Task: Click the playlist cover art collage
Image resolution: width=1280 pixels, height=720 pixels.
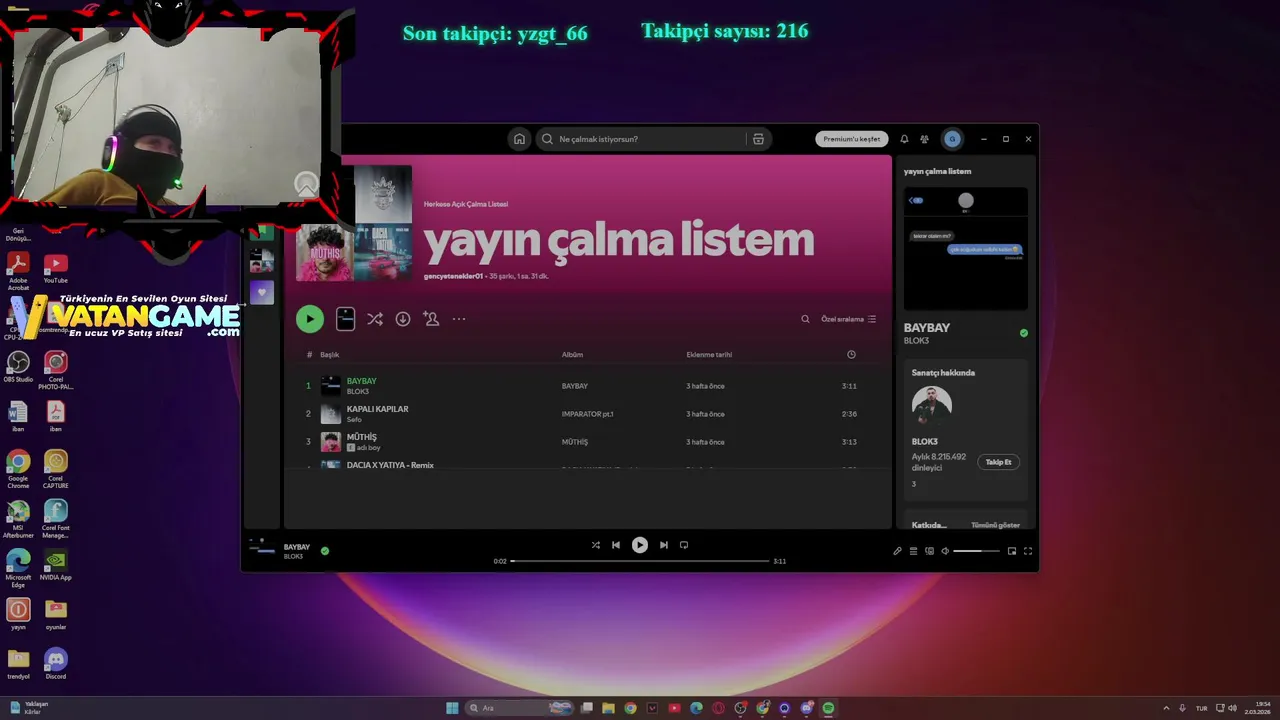Action: (x=354, y=222)
